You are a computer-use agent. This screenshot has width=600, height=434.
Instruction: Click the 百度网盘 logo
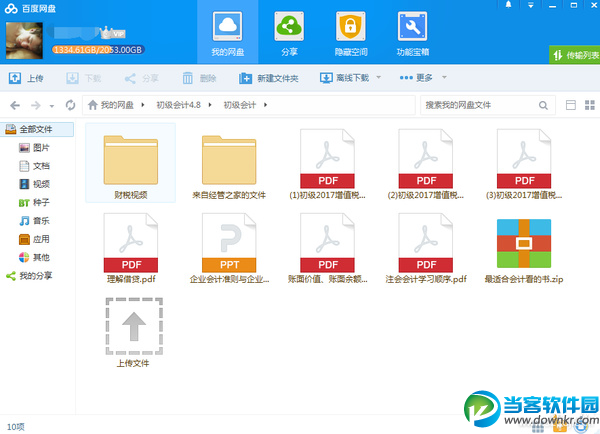click(30, 8)
